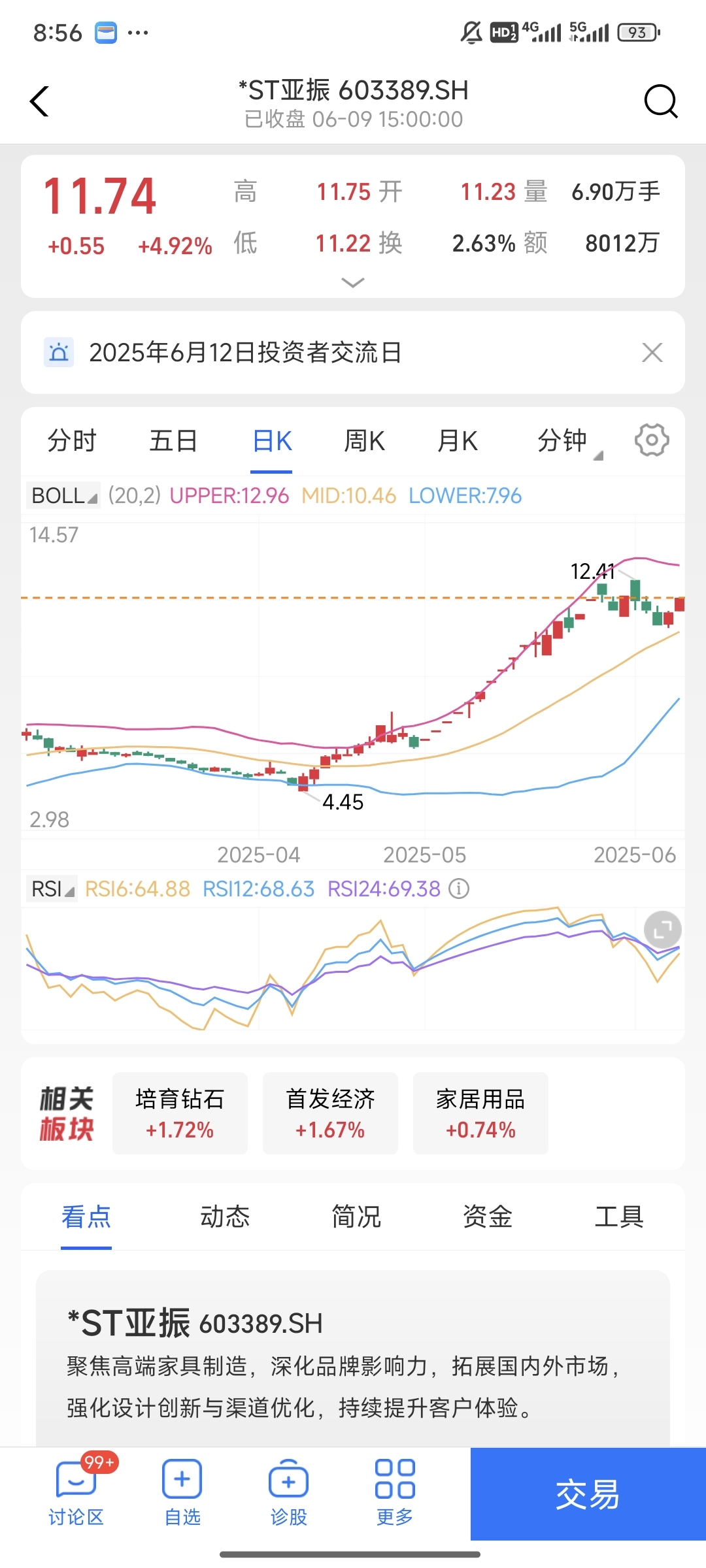The image size is (706, 1568).
Task: Show RSI indicator info icon
Action: pos(459,889)
